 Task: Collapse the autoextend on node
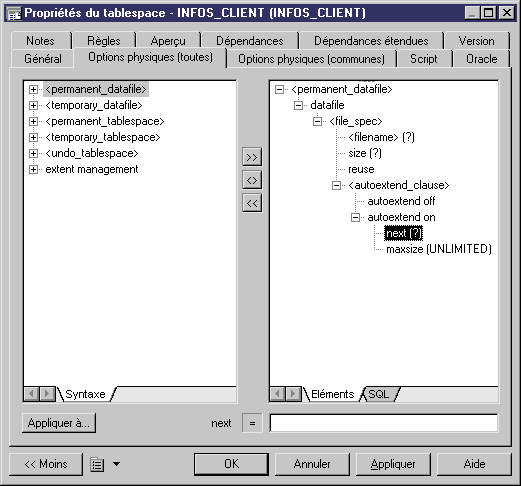[x=355, y=217]
